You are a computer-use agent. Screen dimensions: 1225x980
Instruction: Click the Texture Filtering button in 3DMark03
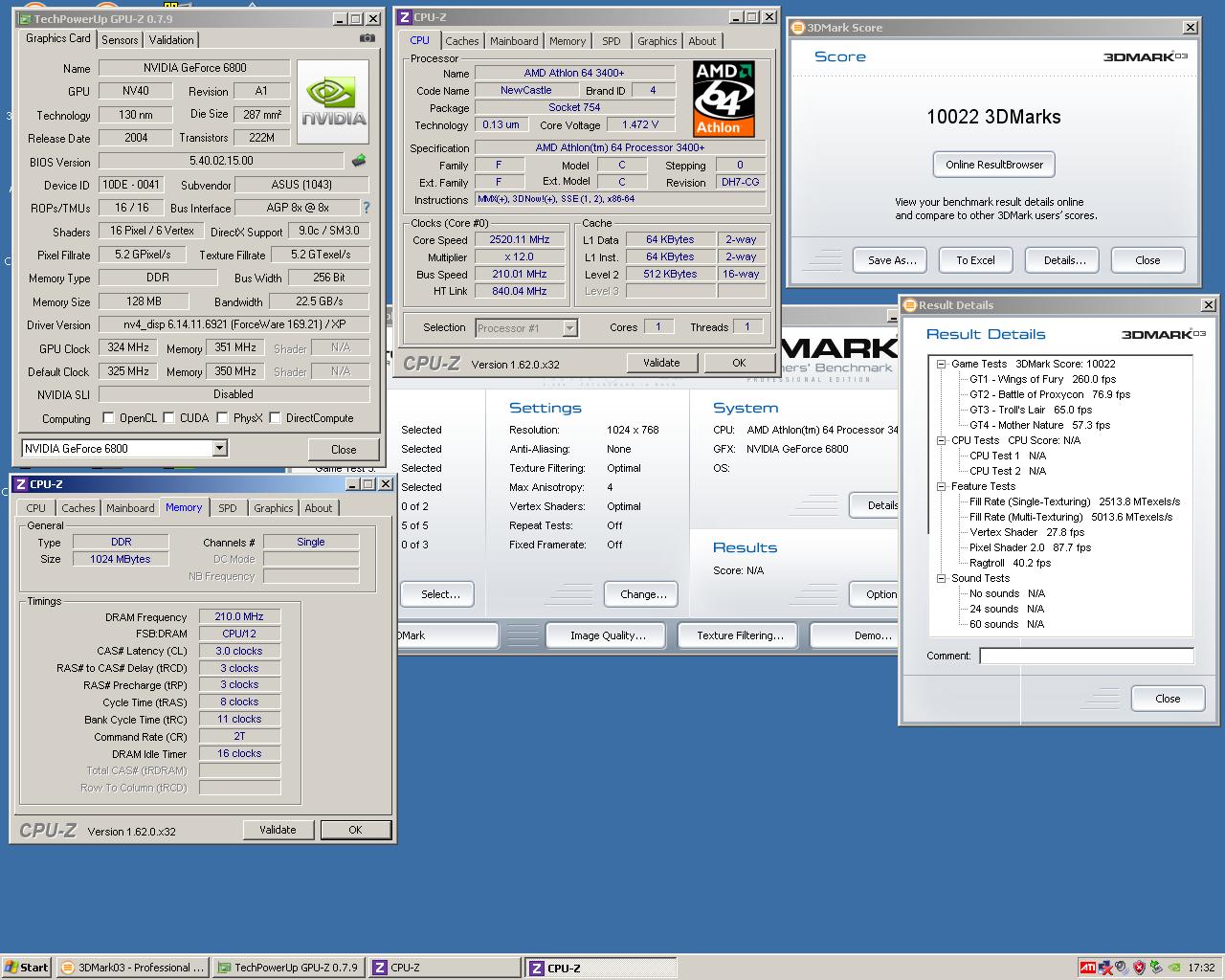point(740,635)
